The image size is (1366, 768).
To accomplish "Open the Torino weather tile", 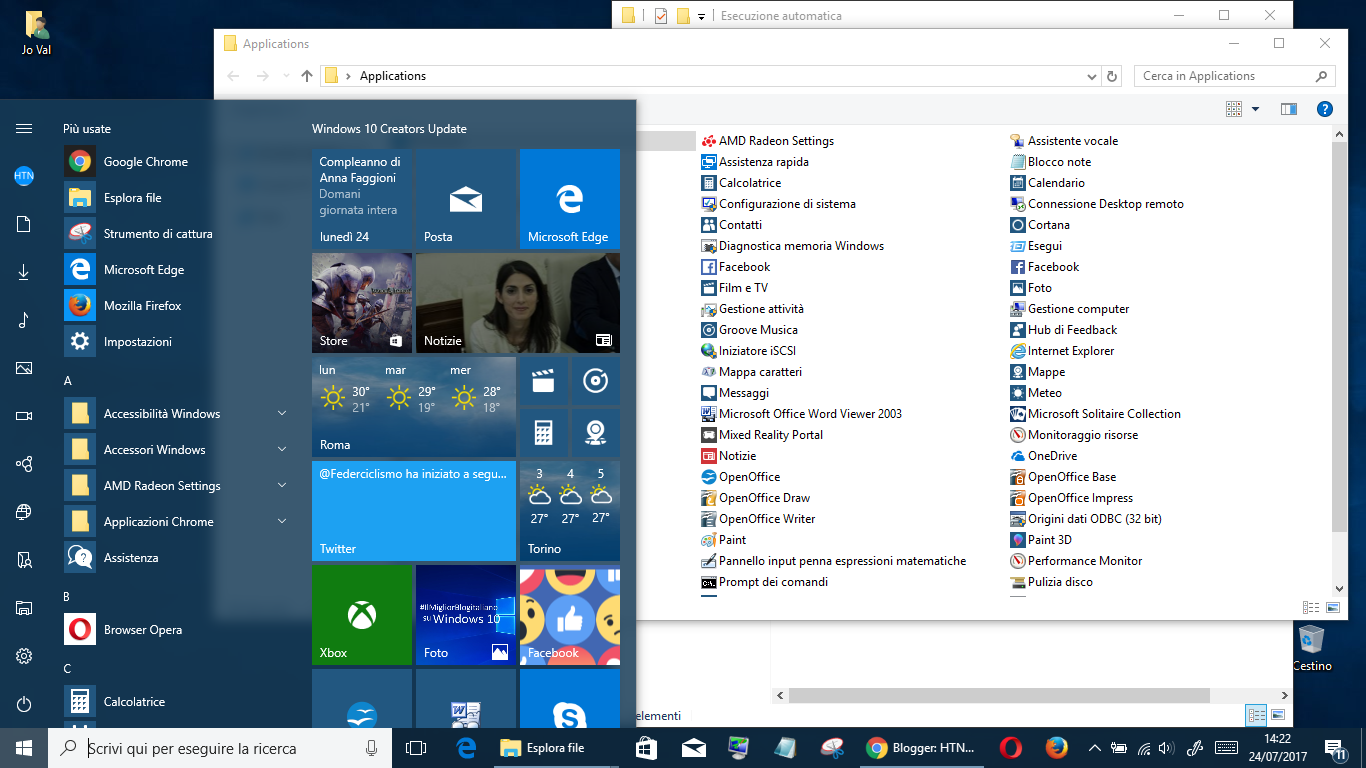I will [x=570, y=511].
